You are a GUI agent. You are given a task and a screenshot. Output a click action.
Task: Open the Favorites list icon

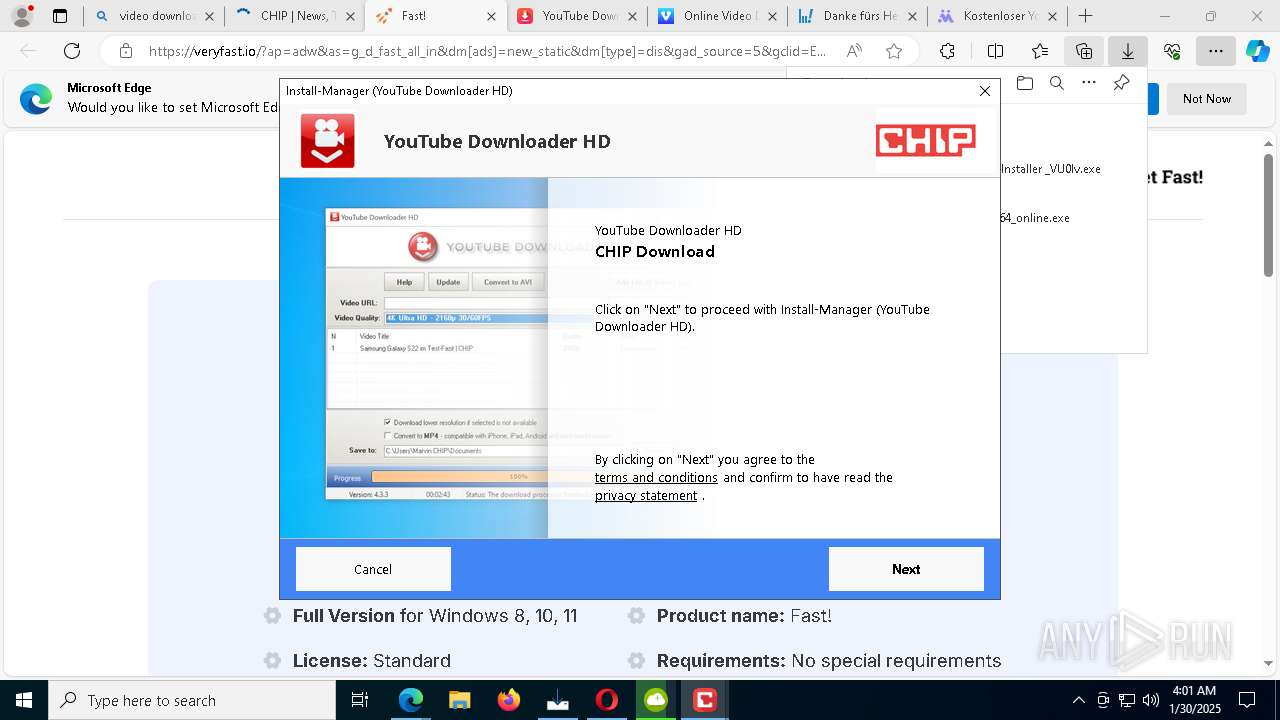(1040, 51)
